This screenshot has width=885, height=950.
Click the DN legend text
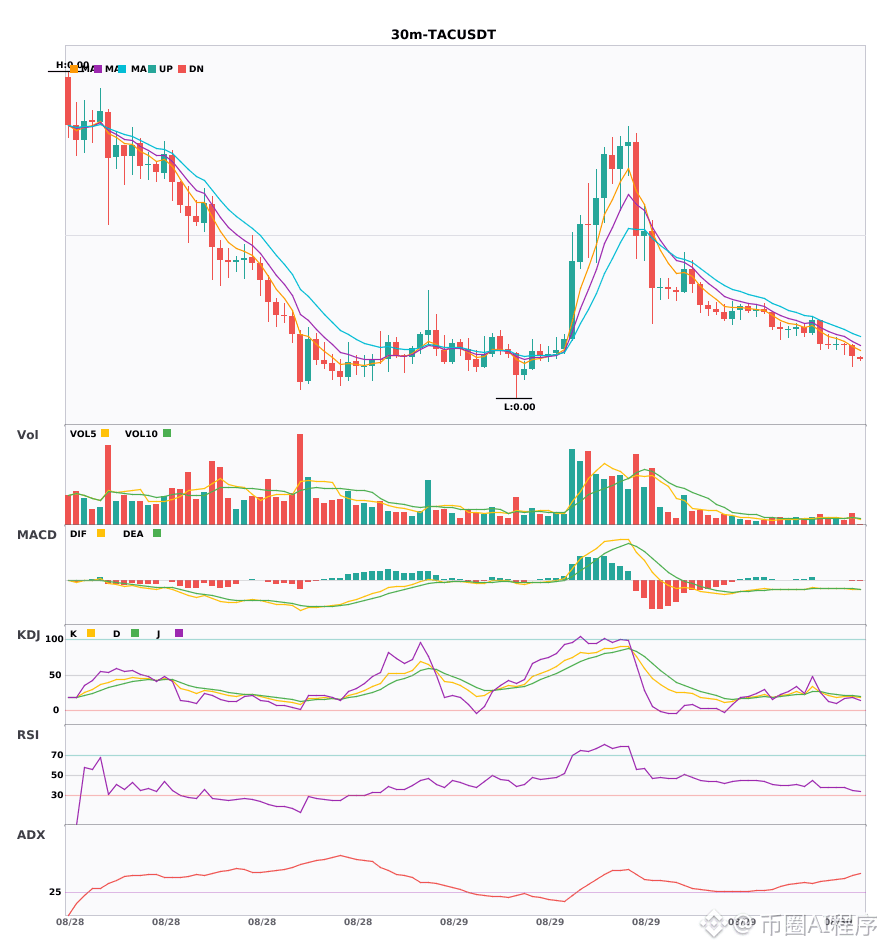point(196,69)
